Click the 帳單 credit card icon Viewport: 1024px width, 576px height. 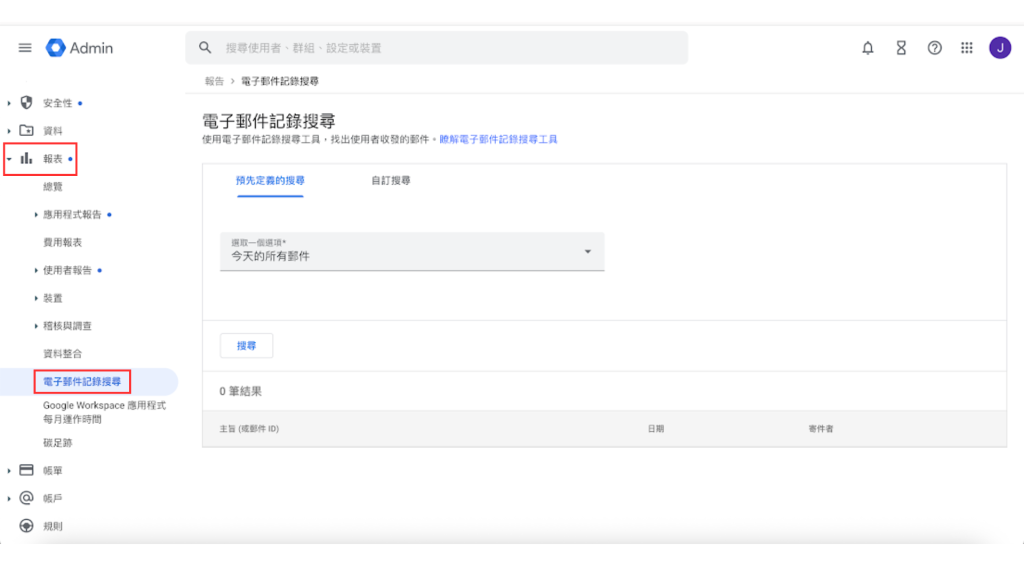(26, 470)
